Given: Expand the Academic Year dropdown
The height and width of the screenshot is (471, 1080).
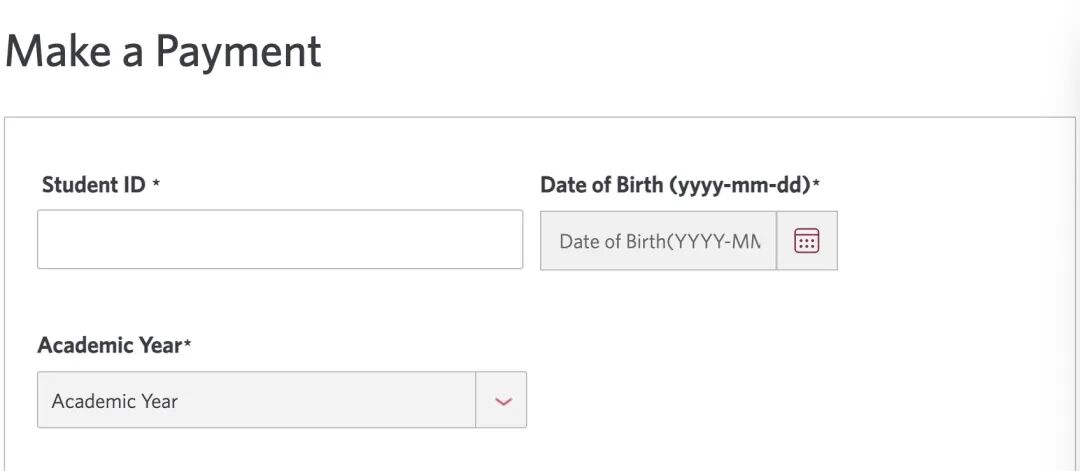Looking at the screenshot, I should pyautogui.click(x=281, y=401).
